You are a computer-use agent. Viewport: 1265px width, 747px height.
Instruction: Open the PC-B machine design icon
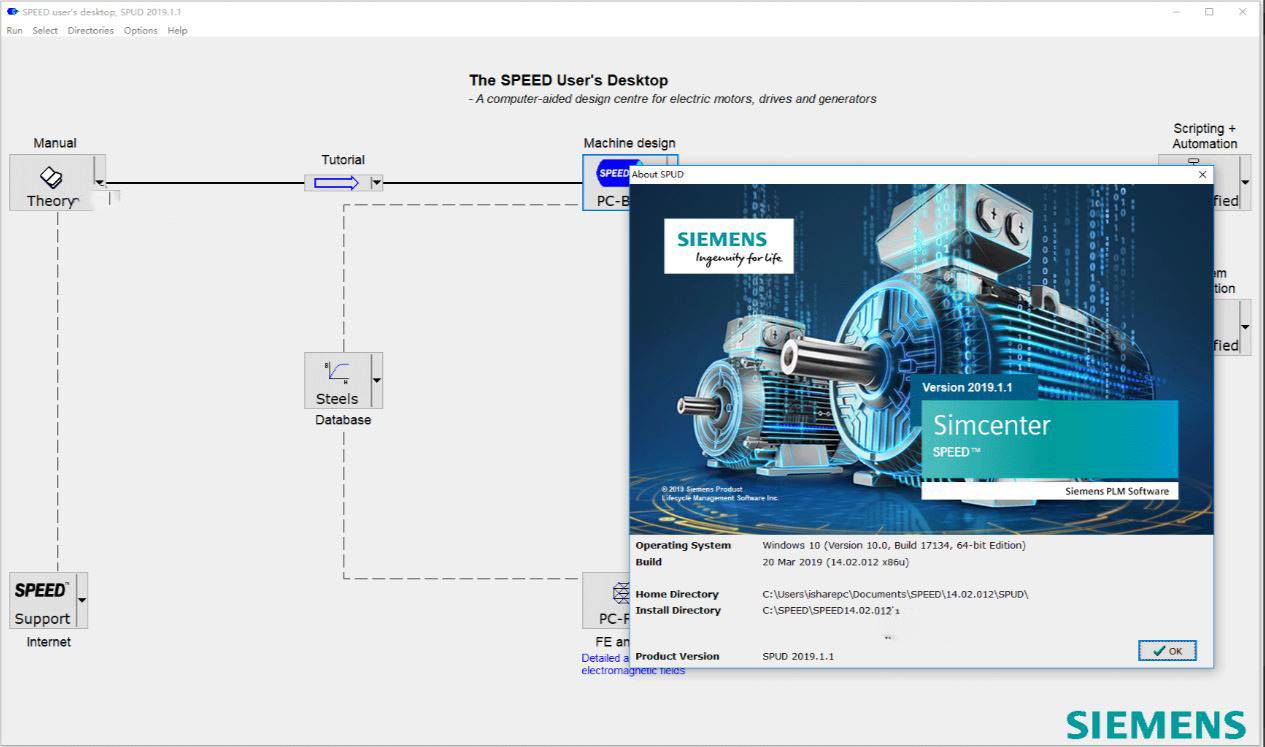[x=606, y=182]
